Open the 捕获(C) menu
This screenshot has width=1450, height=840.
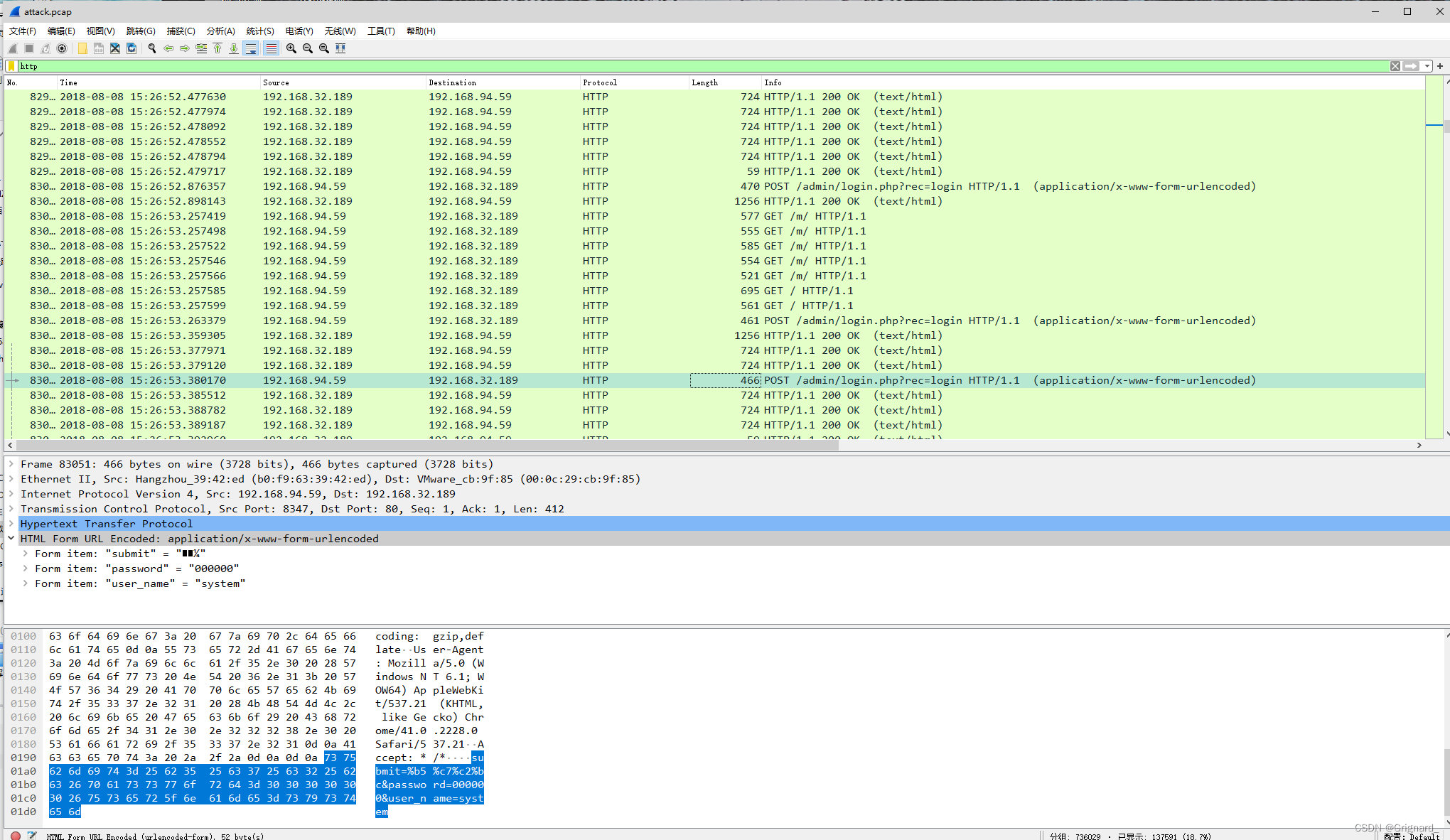[x=181, y=31]
